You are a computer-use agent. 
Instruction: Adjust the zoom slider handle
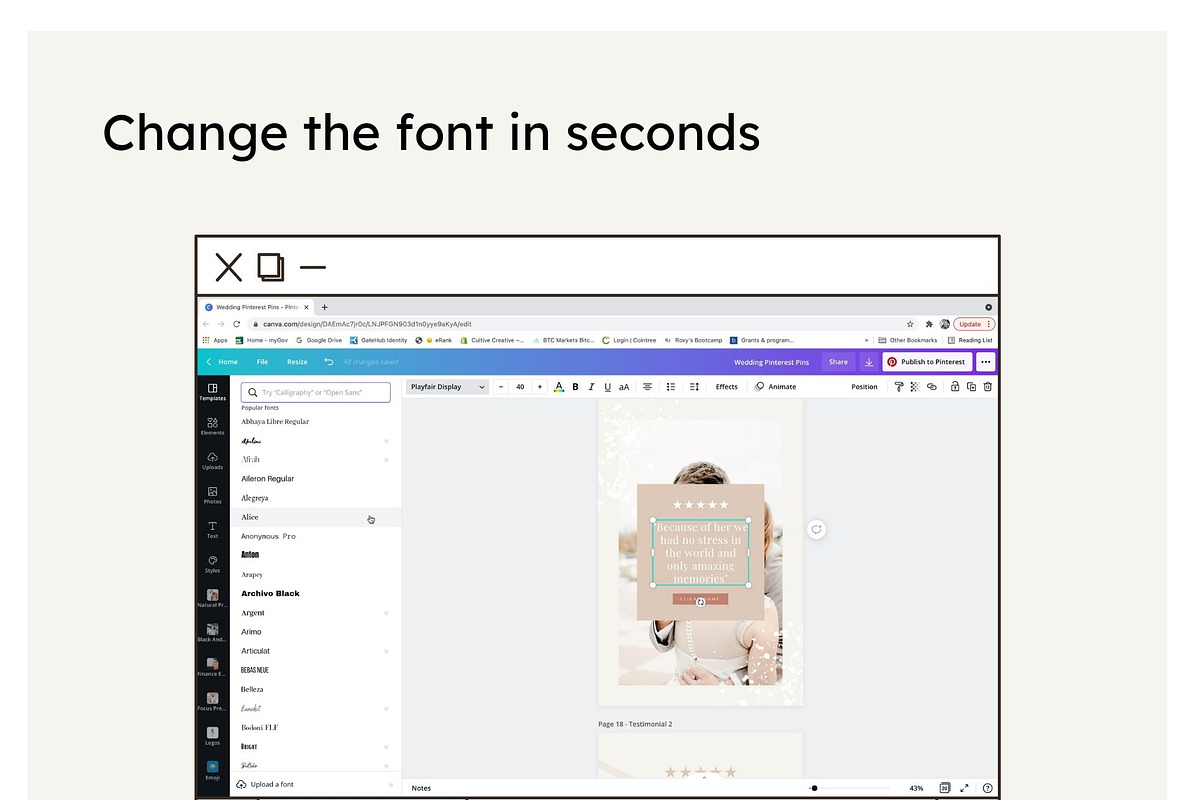click(x=814, y=788)
